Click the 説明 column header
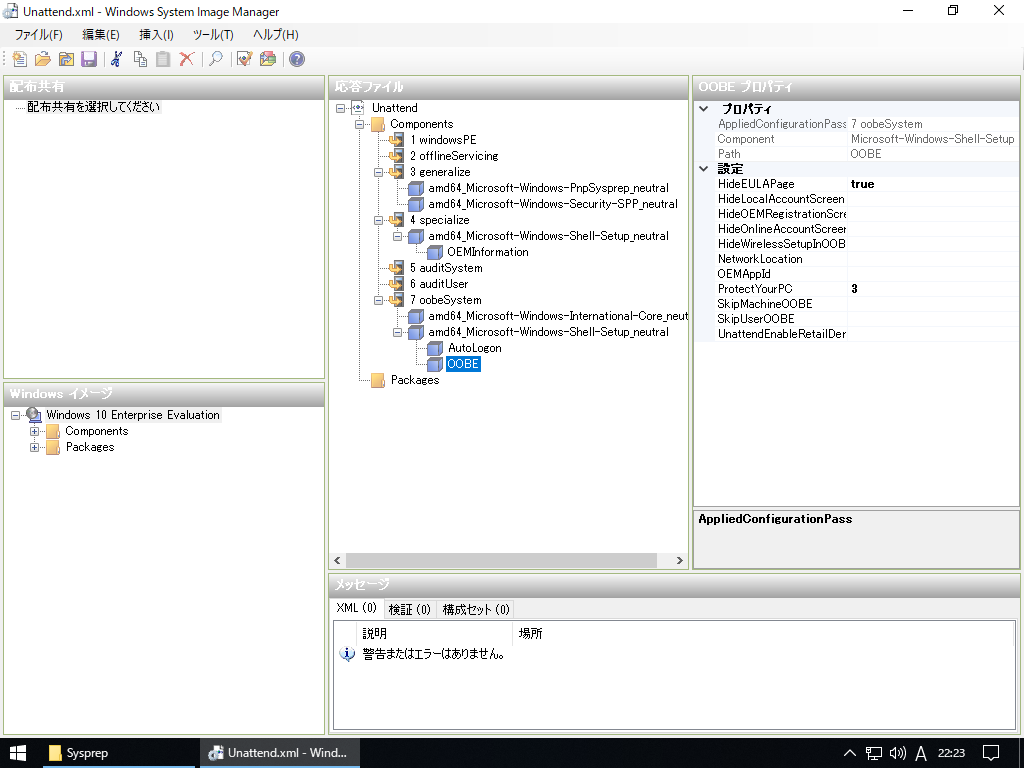 (436, 633)
